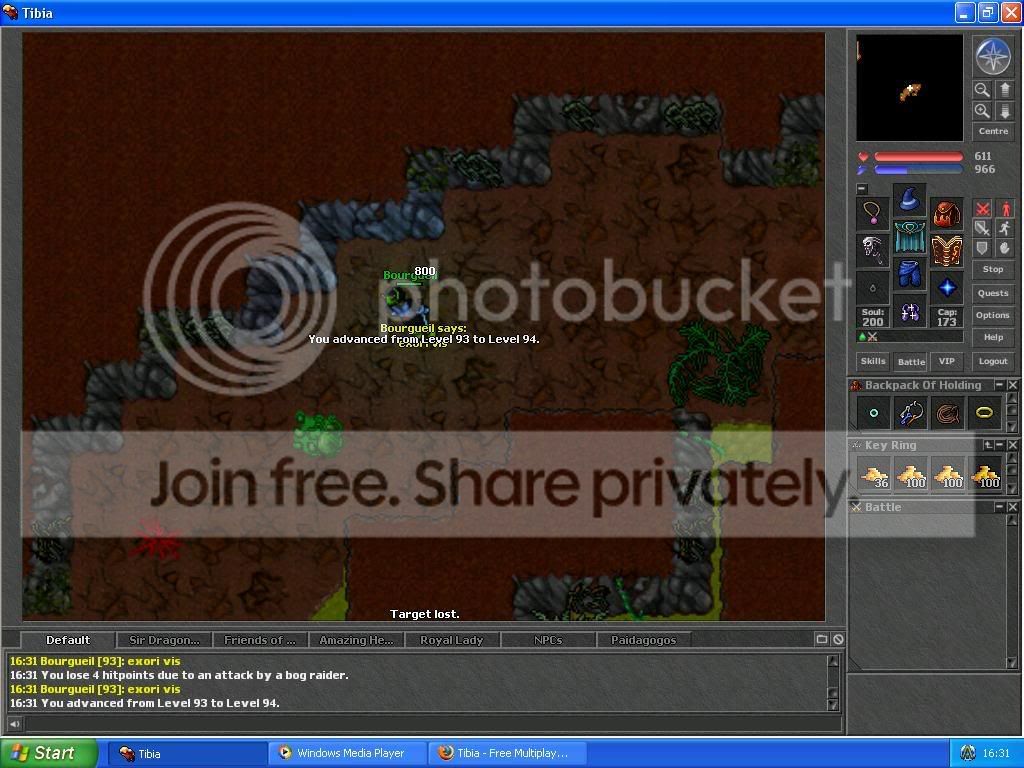The height and width of the screenshot is (768, 1024).
Task: Click the skull staff in weapon slot
Action: click(x=872, y=250)
